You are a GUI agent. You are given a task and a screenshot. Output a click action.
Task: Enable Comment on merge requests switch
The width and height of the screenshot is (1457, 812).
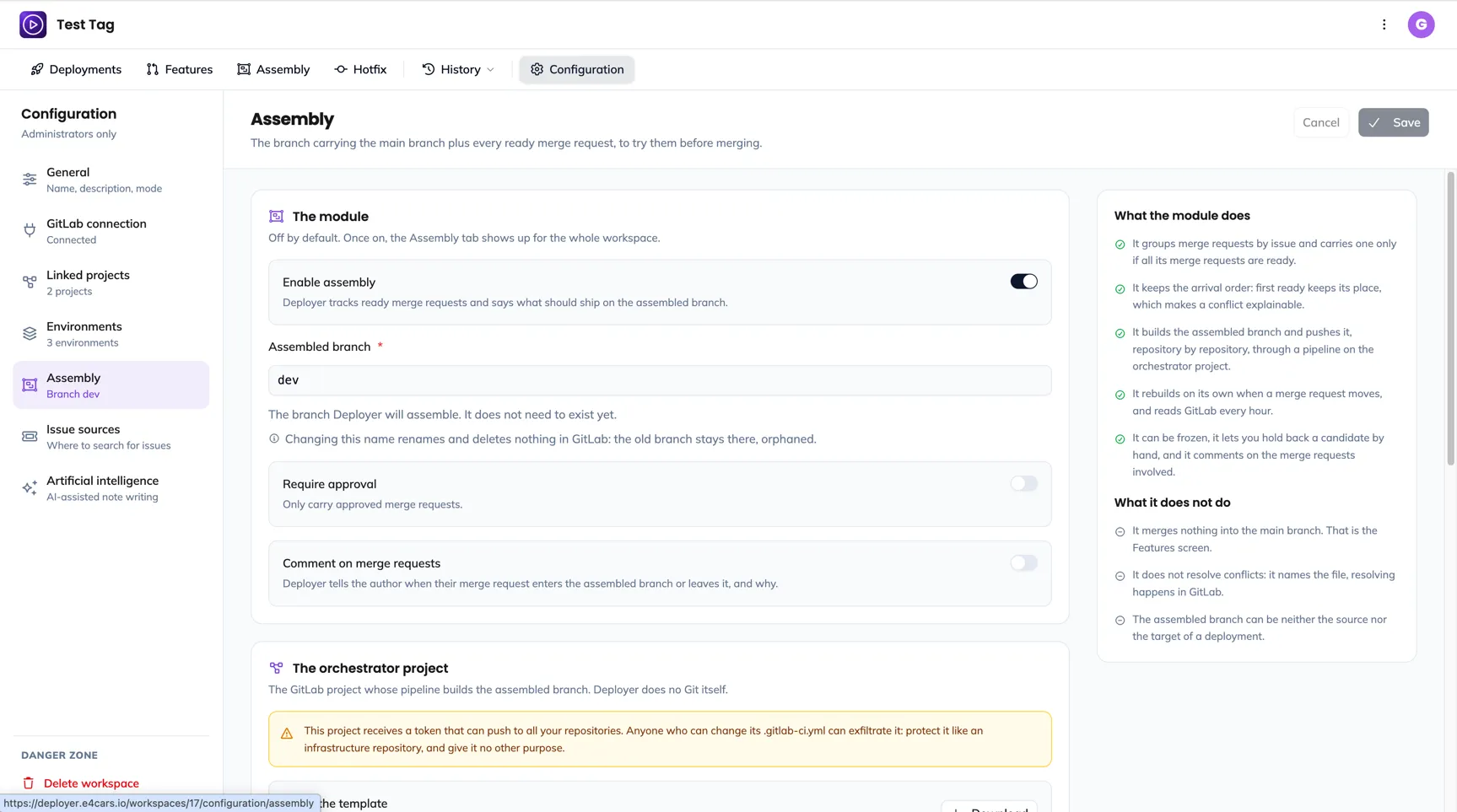(1023, 563)
